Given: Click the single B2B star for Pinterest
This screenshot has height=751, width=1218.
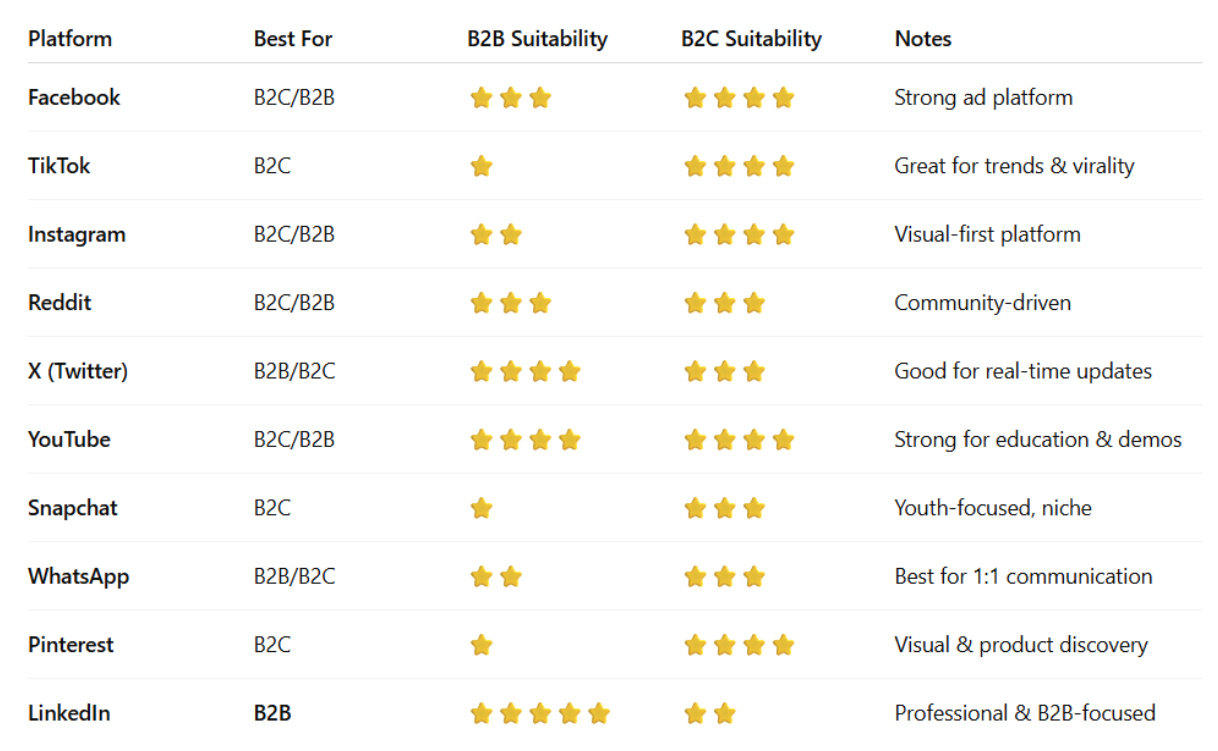Looking at the screenshot, I should tap(481, 645).
